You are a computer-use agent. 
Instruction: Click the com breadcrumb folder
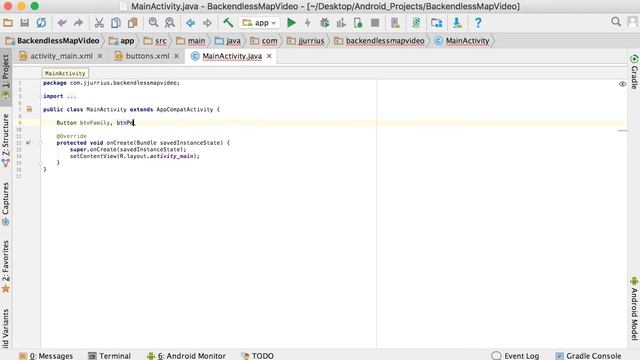pyautogui.click(x=264, y=41)
